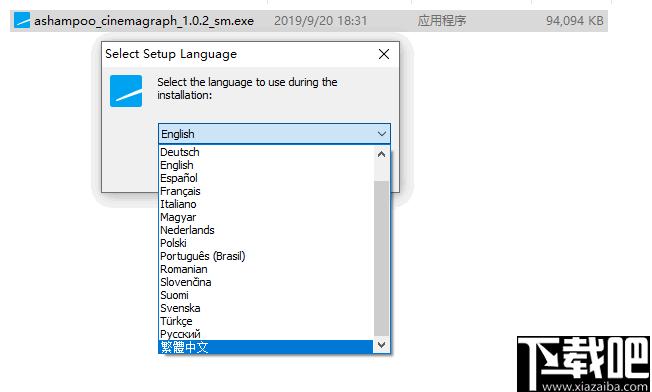Choose the highlighted 繁體中文 entry
Screen dimensions: 652x392
[266, 347]
